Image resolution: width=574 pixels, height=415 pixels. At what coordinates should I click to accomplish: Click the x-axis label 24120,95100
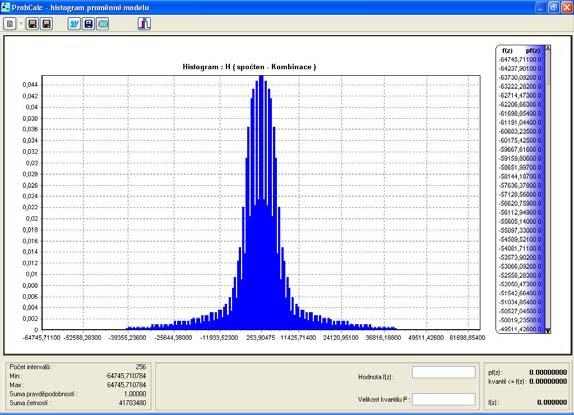[340, 337]
